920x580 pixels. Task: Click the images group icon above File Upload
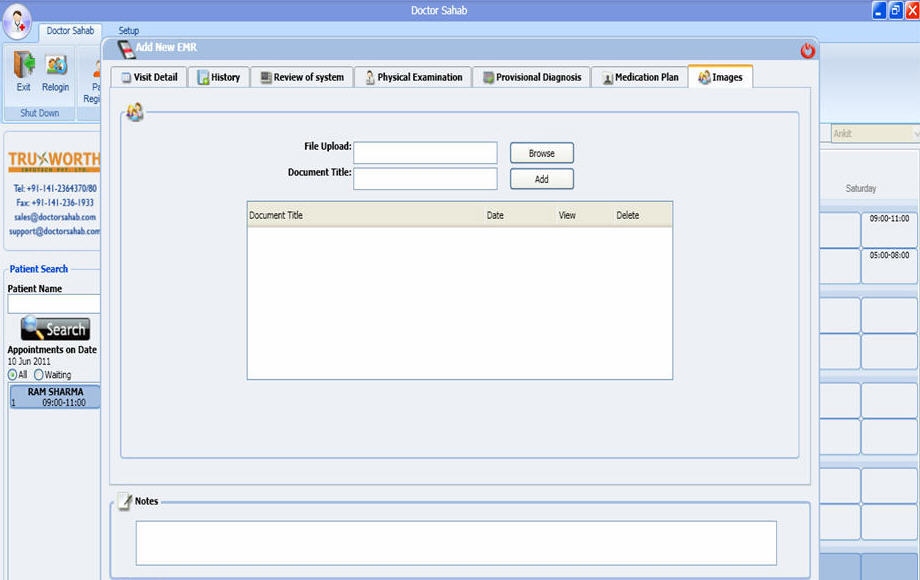(135, 112)
